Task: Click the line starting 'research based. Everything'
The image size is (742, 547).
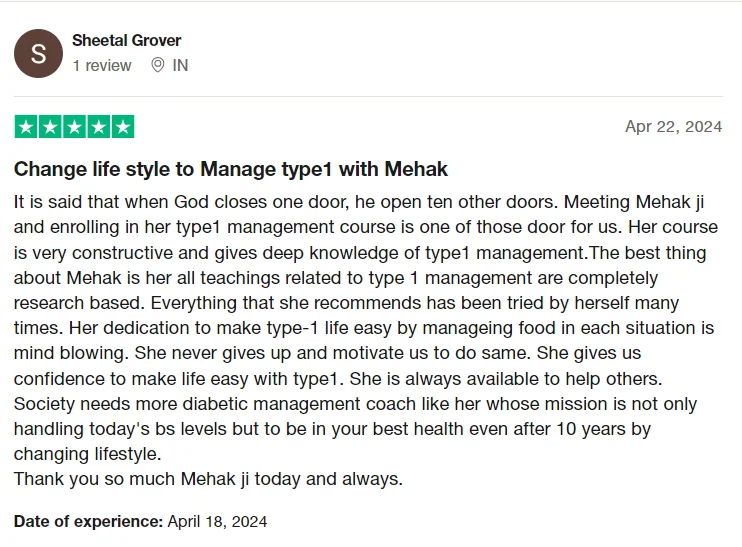Action: click(x=346, y=302)
